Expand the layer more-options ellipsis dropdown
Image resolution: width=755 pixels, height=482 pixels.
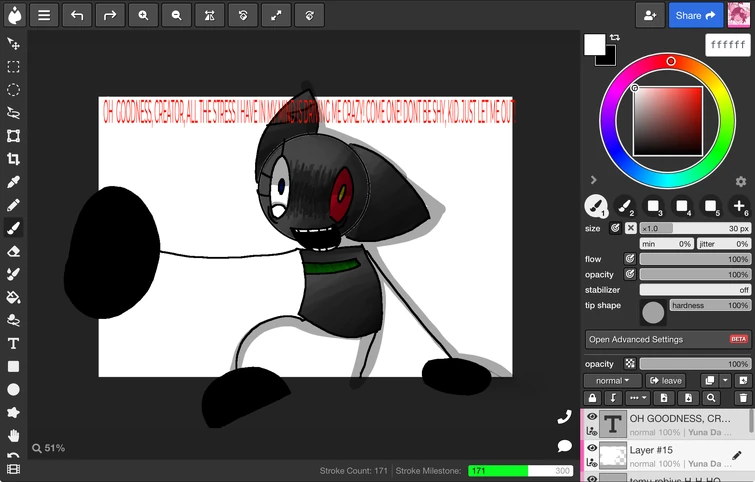tap(638, 398)
